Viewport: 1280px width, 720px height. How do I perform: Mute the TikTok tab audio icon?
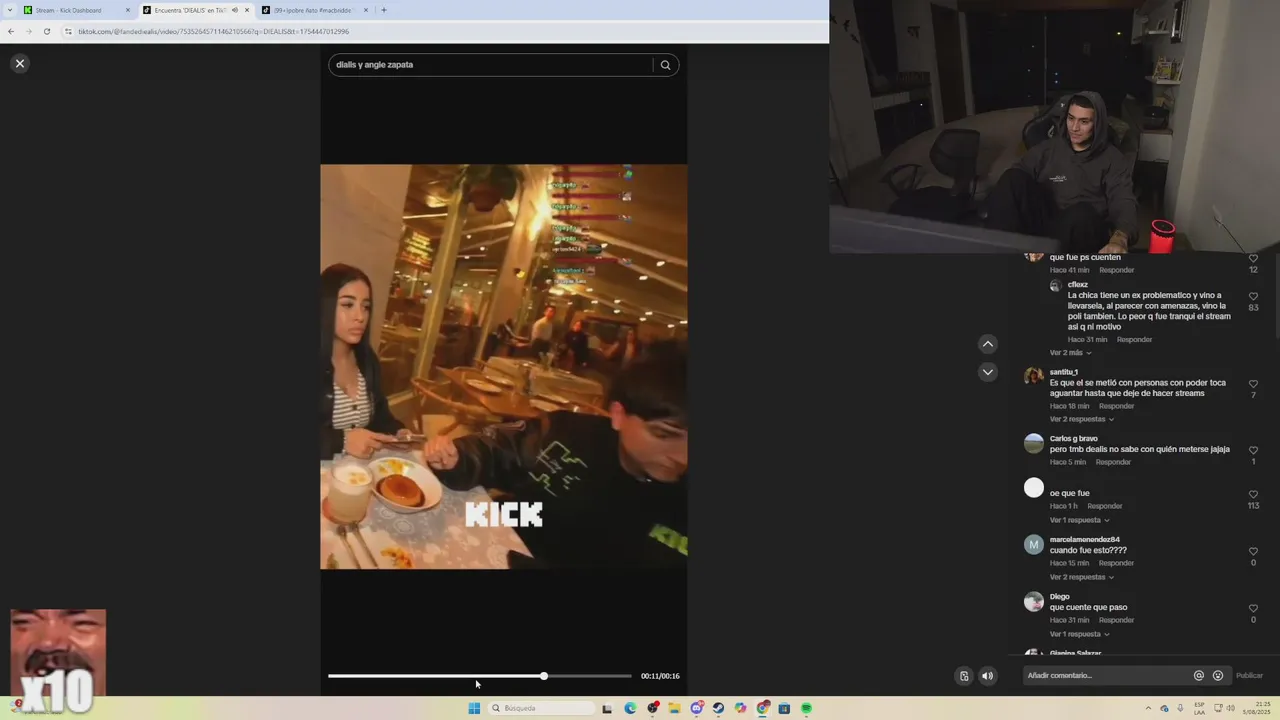pos(234,10)
